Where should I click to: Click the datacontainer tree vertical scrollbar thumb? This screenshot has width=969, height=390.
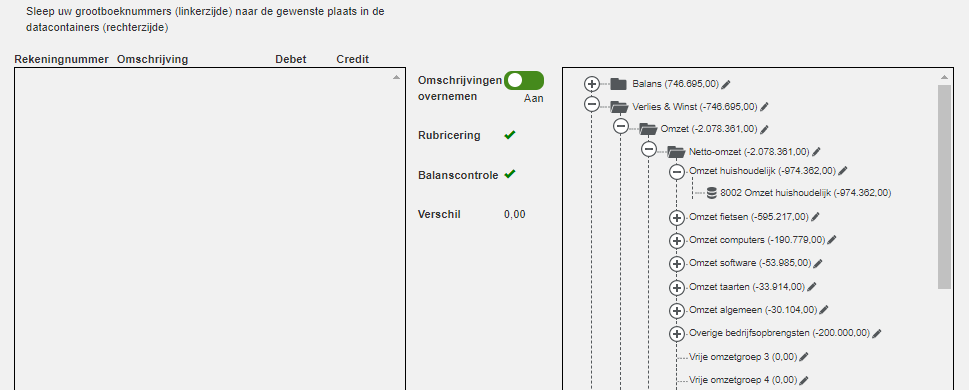(944, 187)
